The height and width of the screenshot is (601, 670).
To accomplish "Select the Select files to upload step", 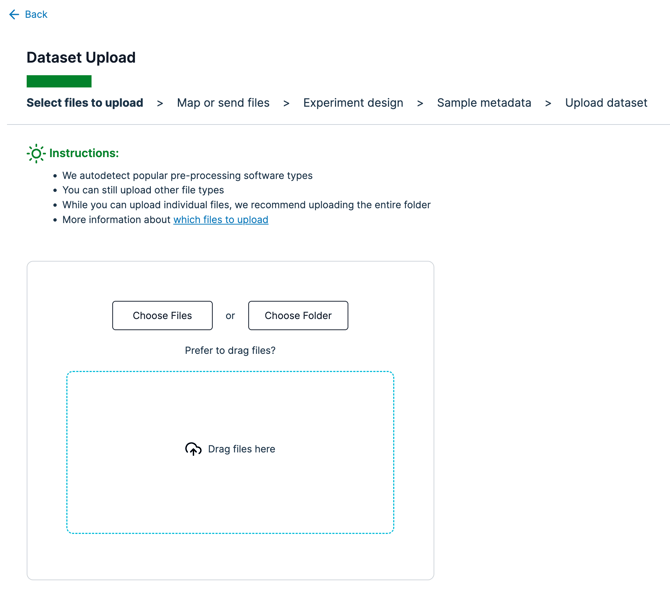I will 85,103.
